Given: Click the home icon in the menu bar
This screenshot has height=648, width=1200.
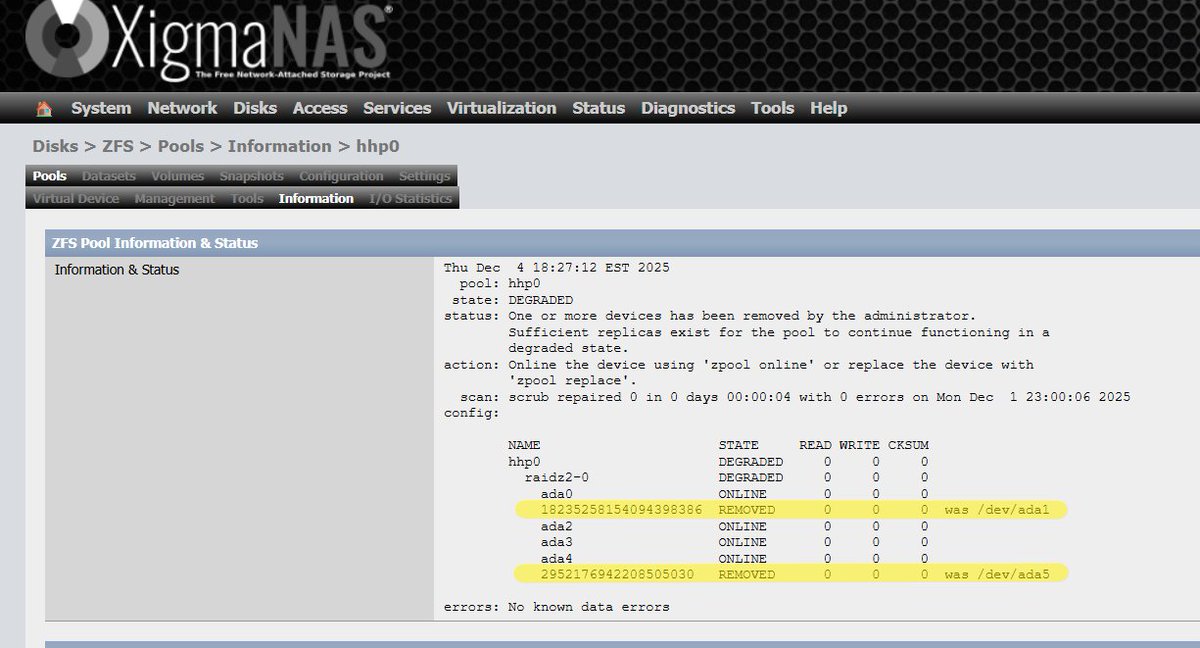Looking at the screenshot, I should [43, 108].
